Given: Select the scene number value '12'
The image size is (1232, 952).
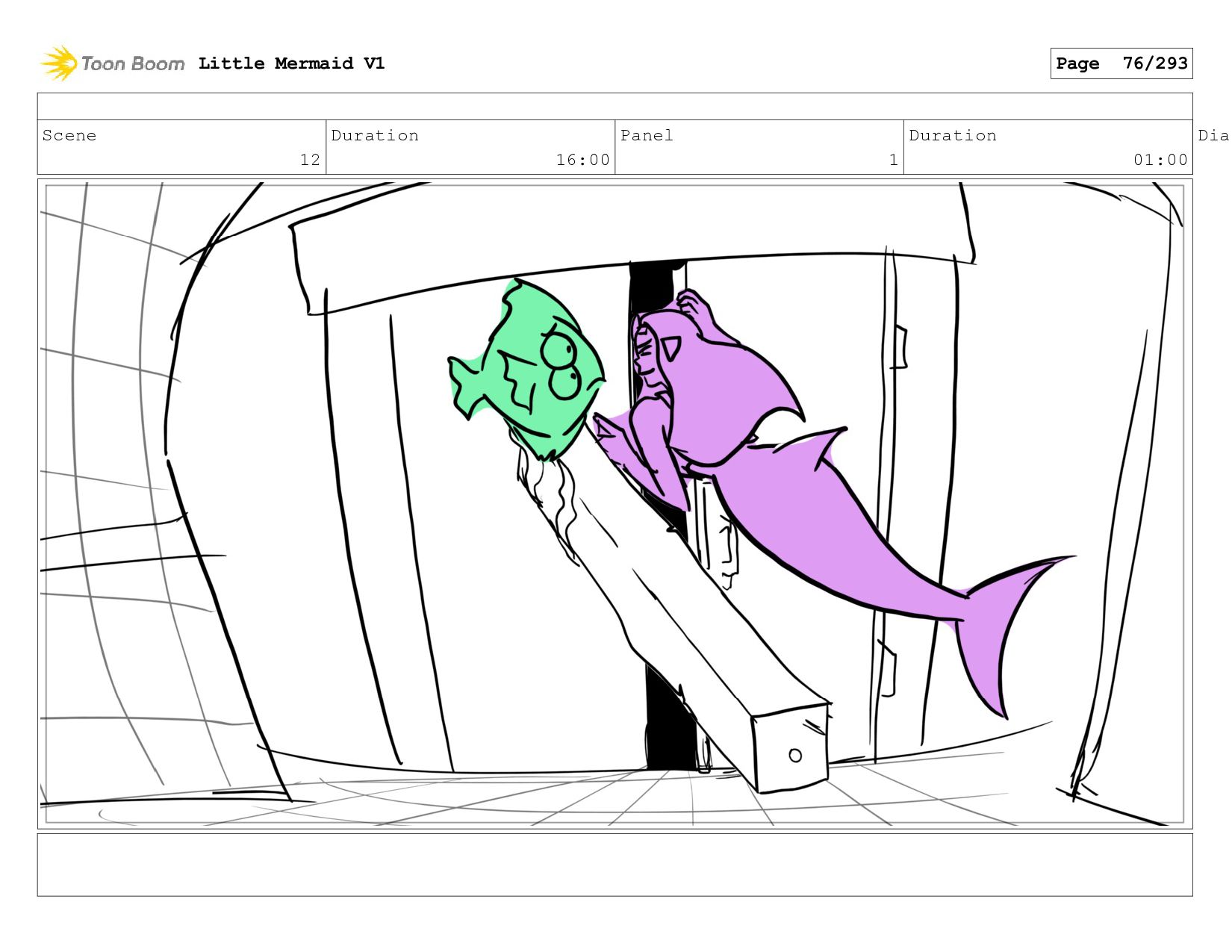Looking at the screenshot, I should pos(310,160).
